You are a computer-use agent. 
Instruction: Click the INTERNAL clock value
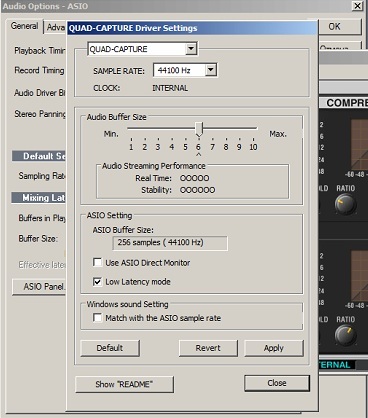pos(170,88)
